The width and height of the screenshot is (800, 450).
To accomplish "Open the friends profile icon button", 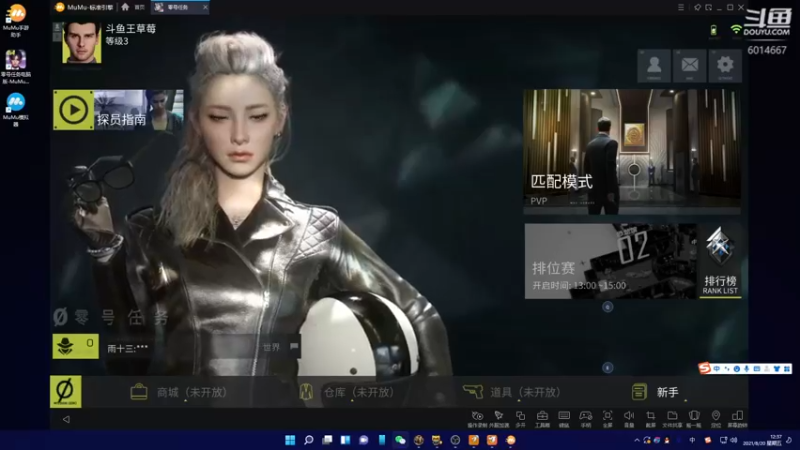I will (654, 65).
